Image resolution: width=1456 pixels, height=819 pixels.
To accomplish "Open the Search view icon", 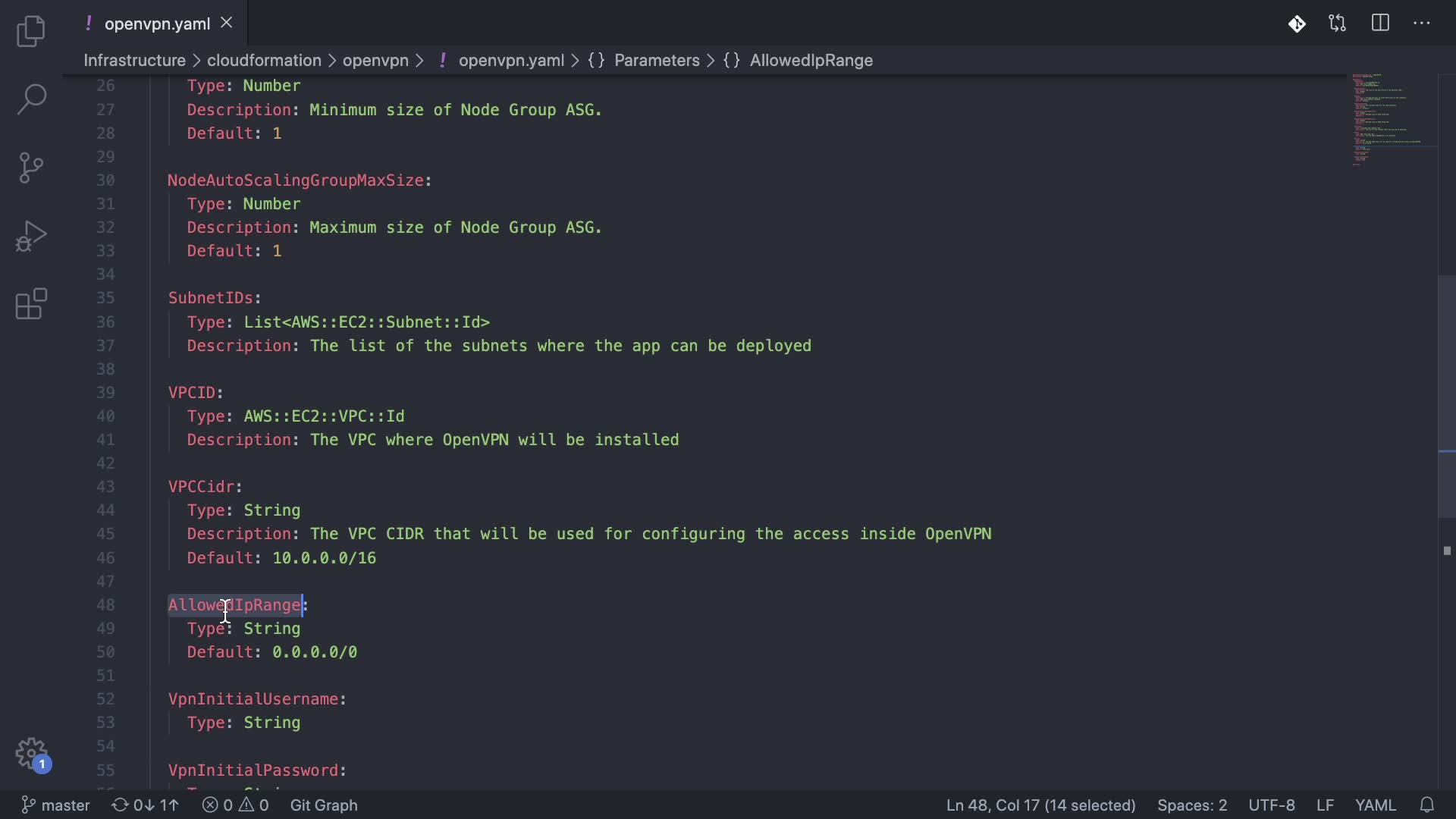I will click(31, 99).
